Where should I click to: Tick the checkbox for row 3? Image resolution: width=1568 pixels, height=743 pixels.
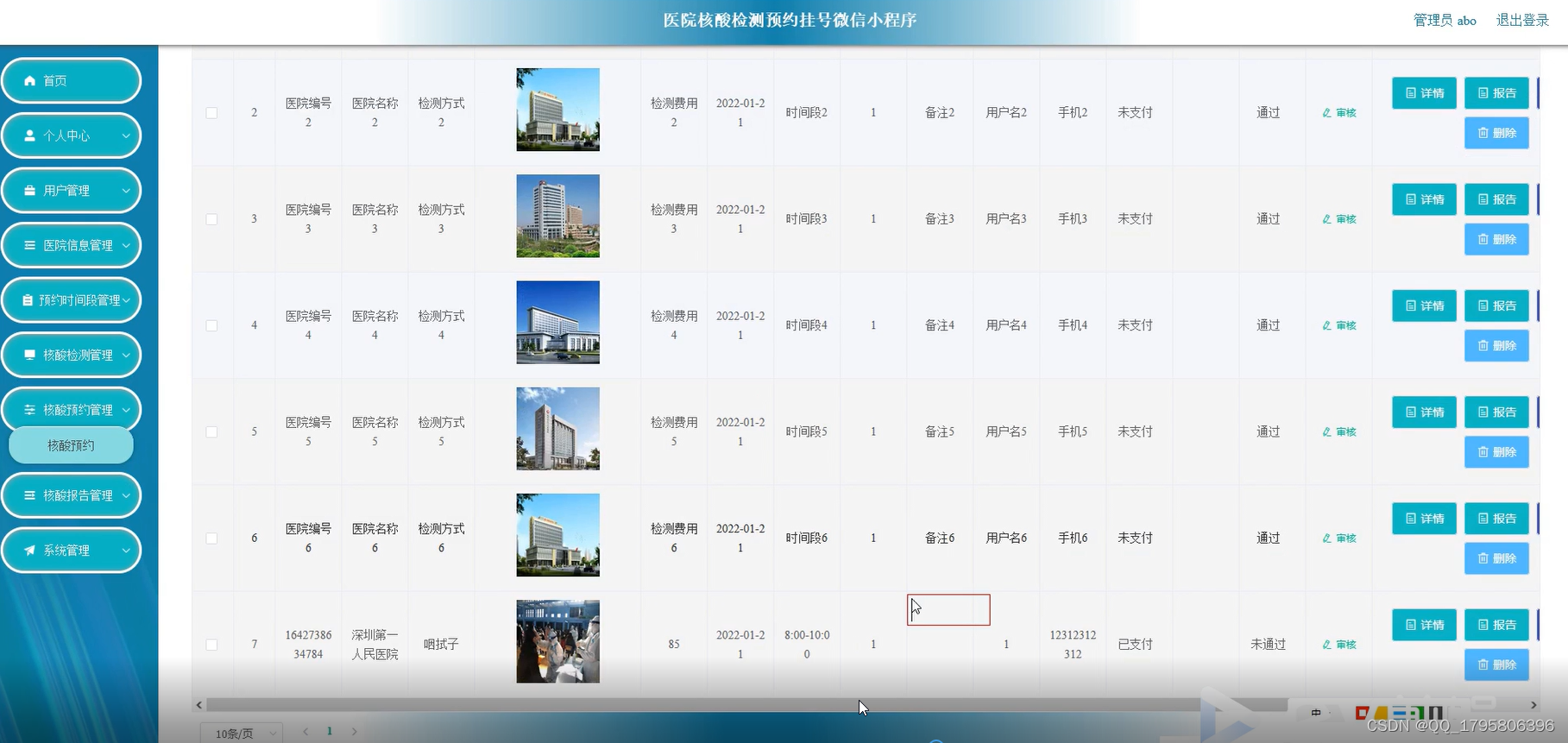tap(211, 219)
